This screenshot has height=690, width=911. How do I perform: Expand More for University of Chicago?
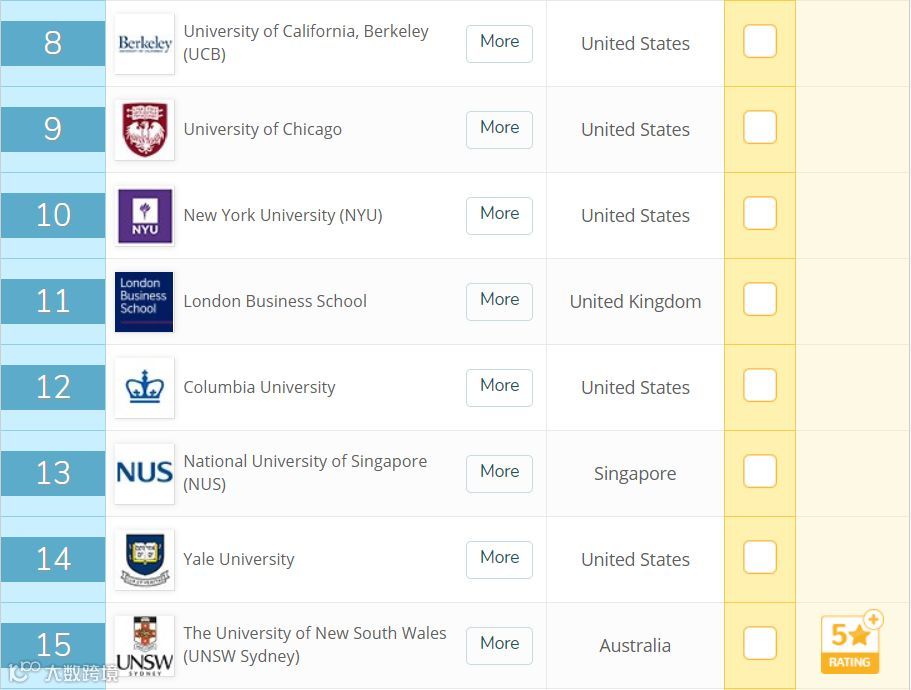(x=499, y=128)
